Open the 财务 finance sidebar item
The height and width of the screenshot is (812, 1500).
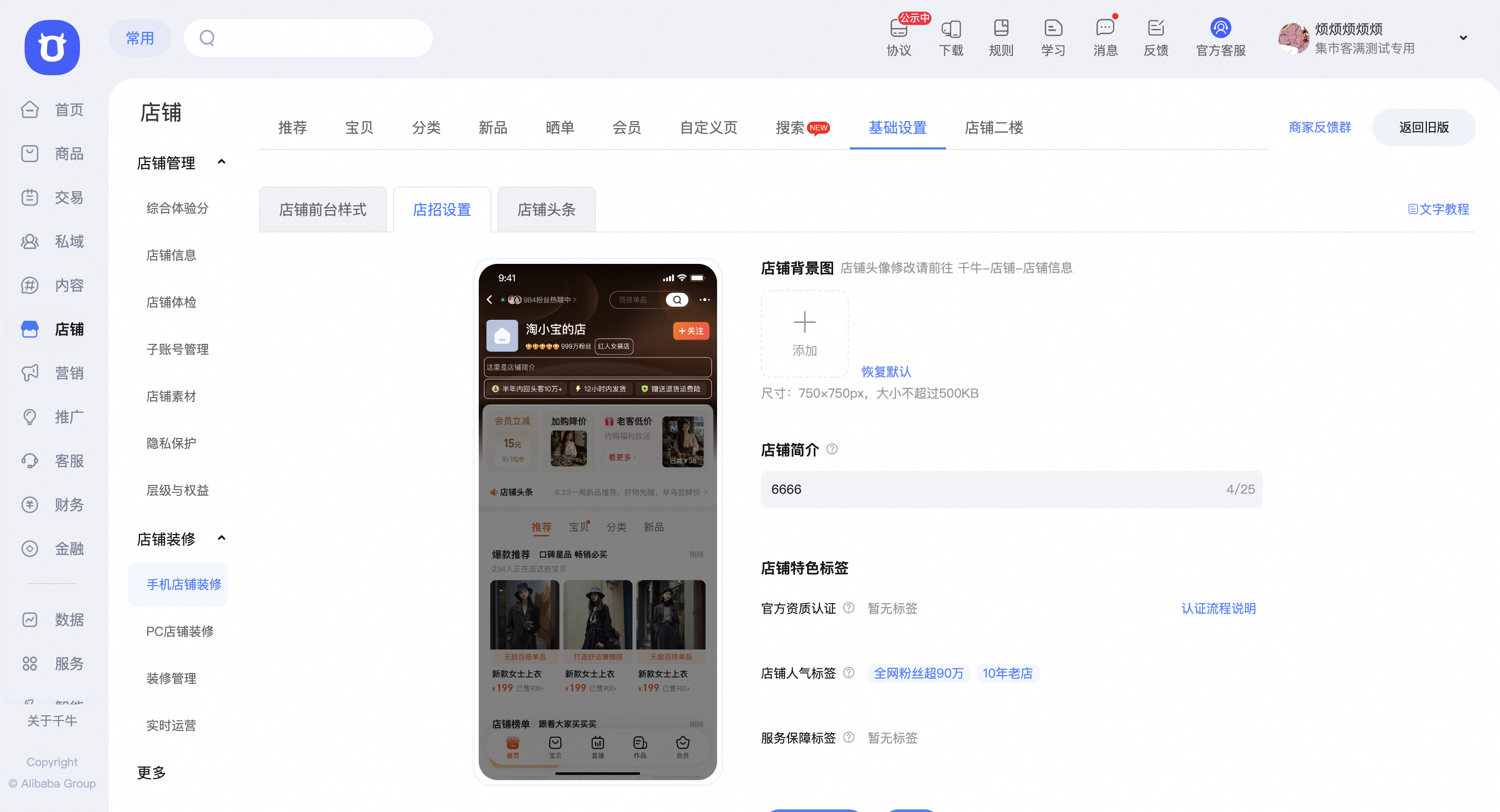pos(52,504)
